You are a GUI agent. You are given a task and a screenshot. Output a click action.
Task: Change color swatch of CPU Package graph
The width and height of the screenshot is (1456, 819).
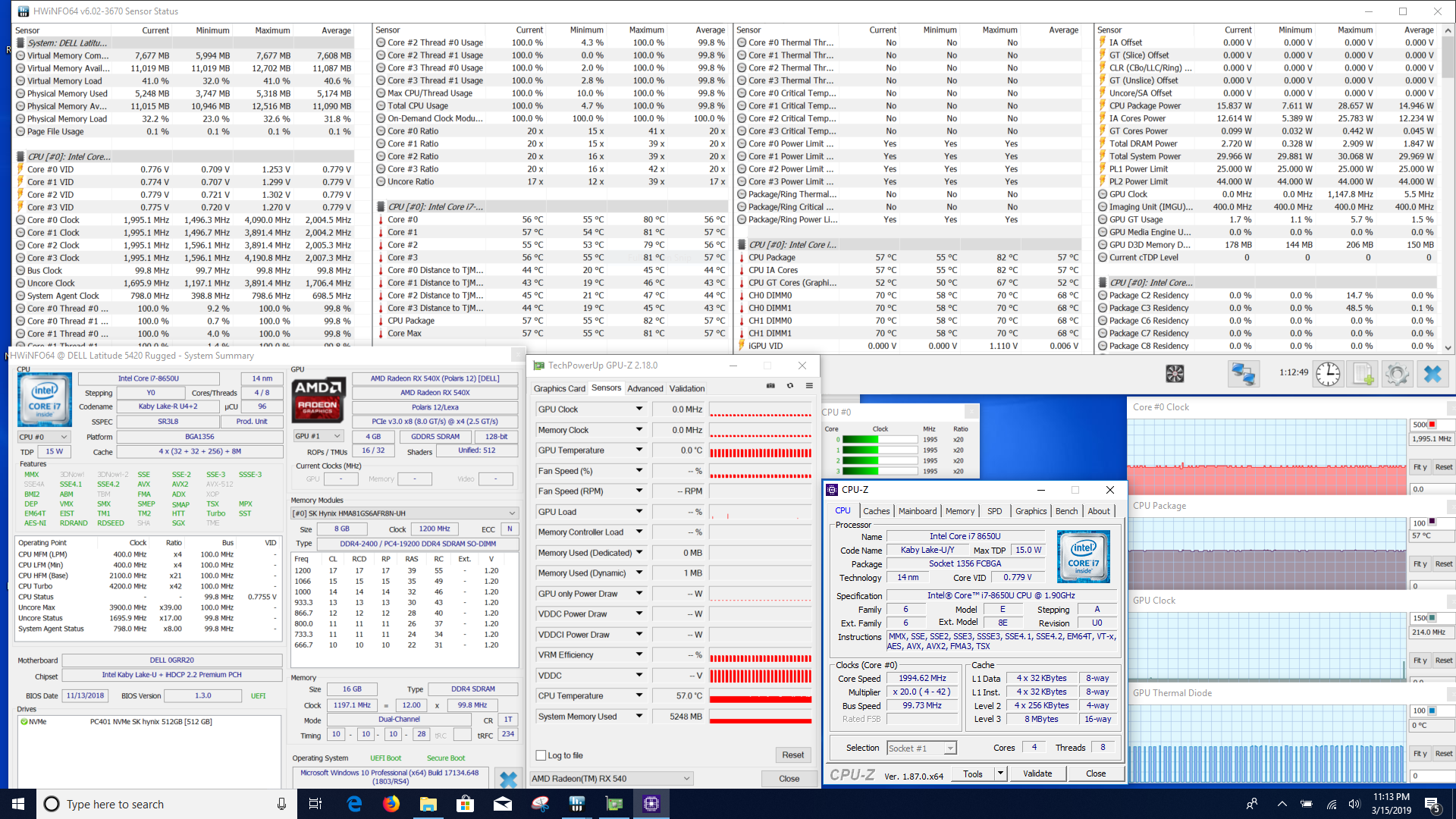(x=1432, y=522)
